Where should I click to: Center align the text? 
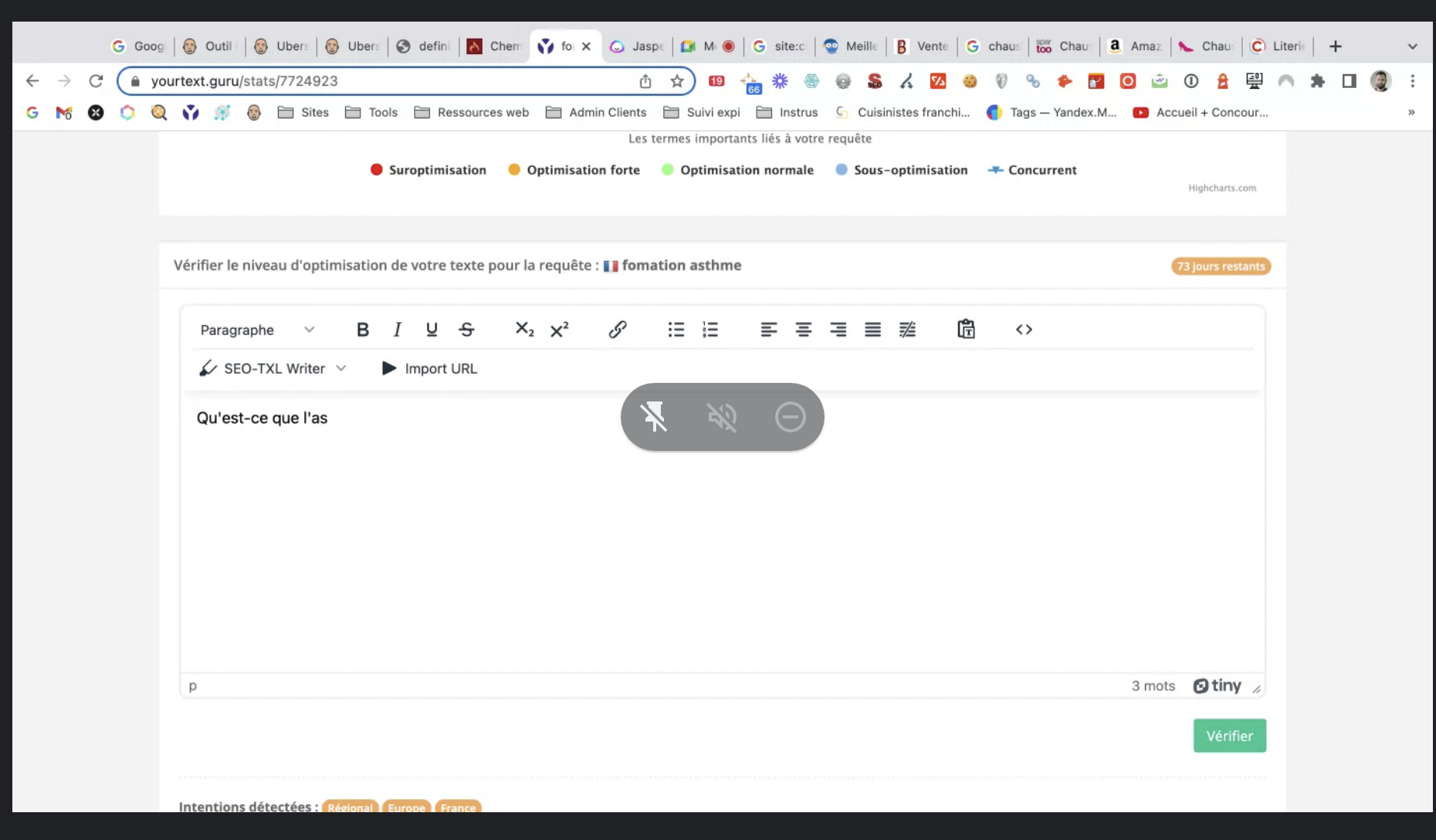click(803, 330)
